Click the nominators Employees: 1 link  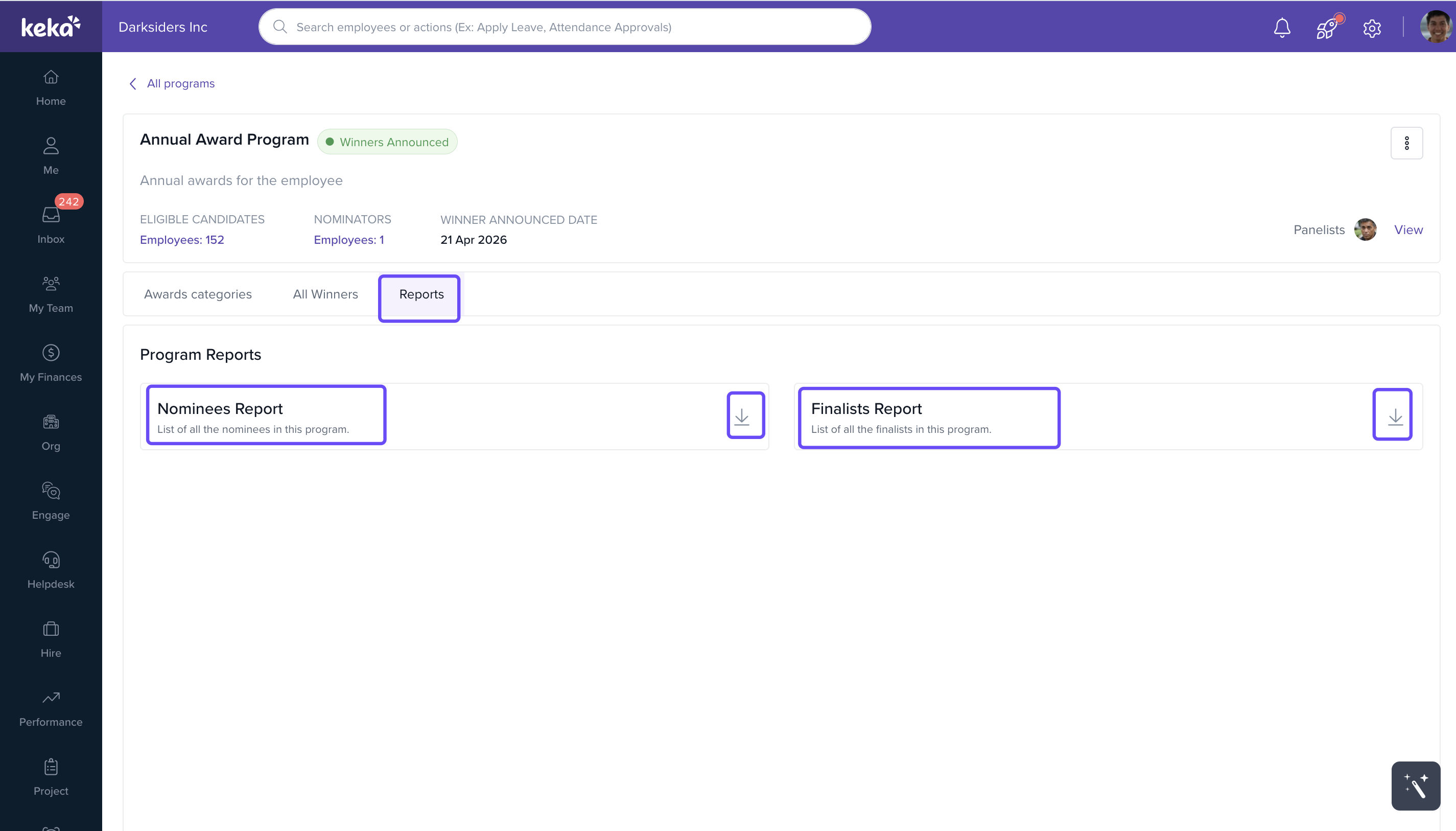tap(348, 240)
